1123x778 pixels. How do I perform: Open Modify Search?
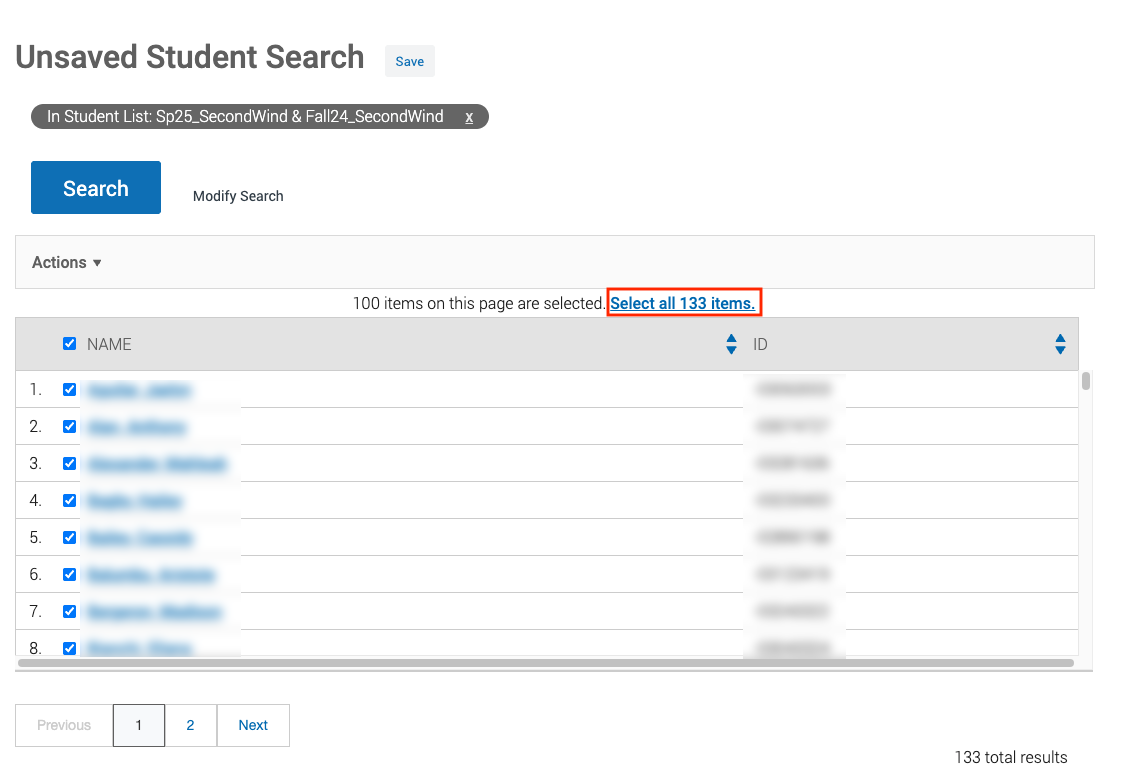pyautogui.click(x=238, y=196)
